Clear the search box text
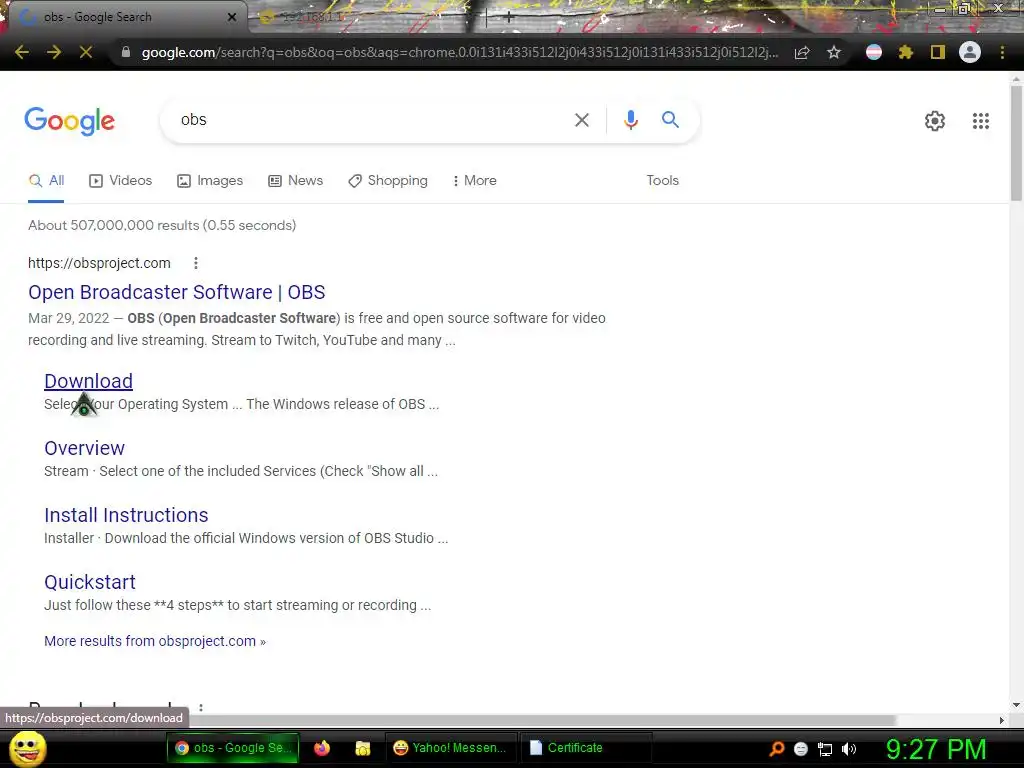 [x=581, y=120]
